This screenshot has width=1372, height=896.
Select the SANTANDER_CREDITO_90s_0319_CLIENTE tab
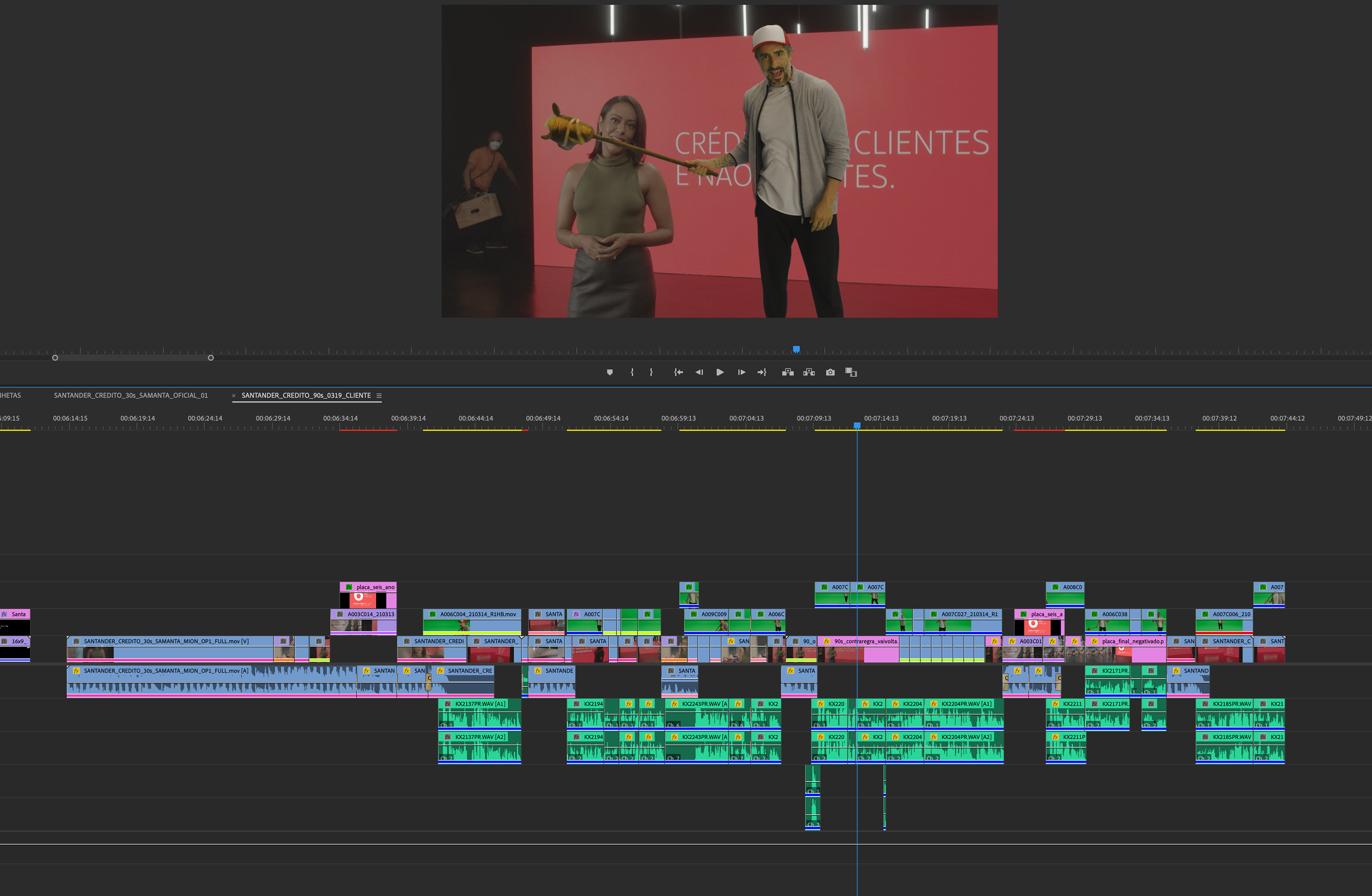tap(306, 395)
